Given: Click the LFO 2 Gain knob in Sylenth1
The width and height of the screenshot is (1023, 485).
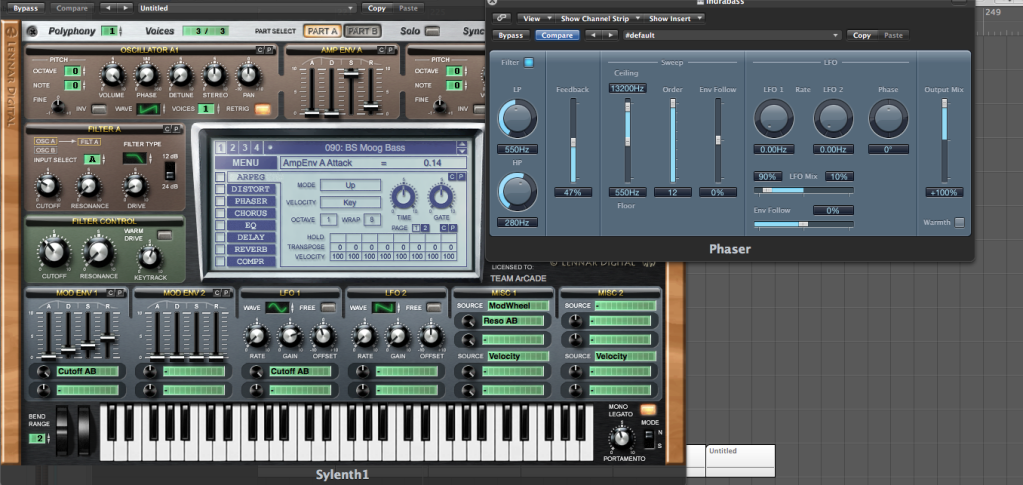Looking at the screenshot, I should [397, 337].
